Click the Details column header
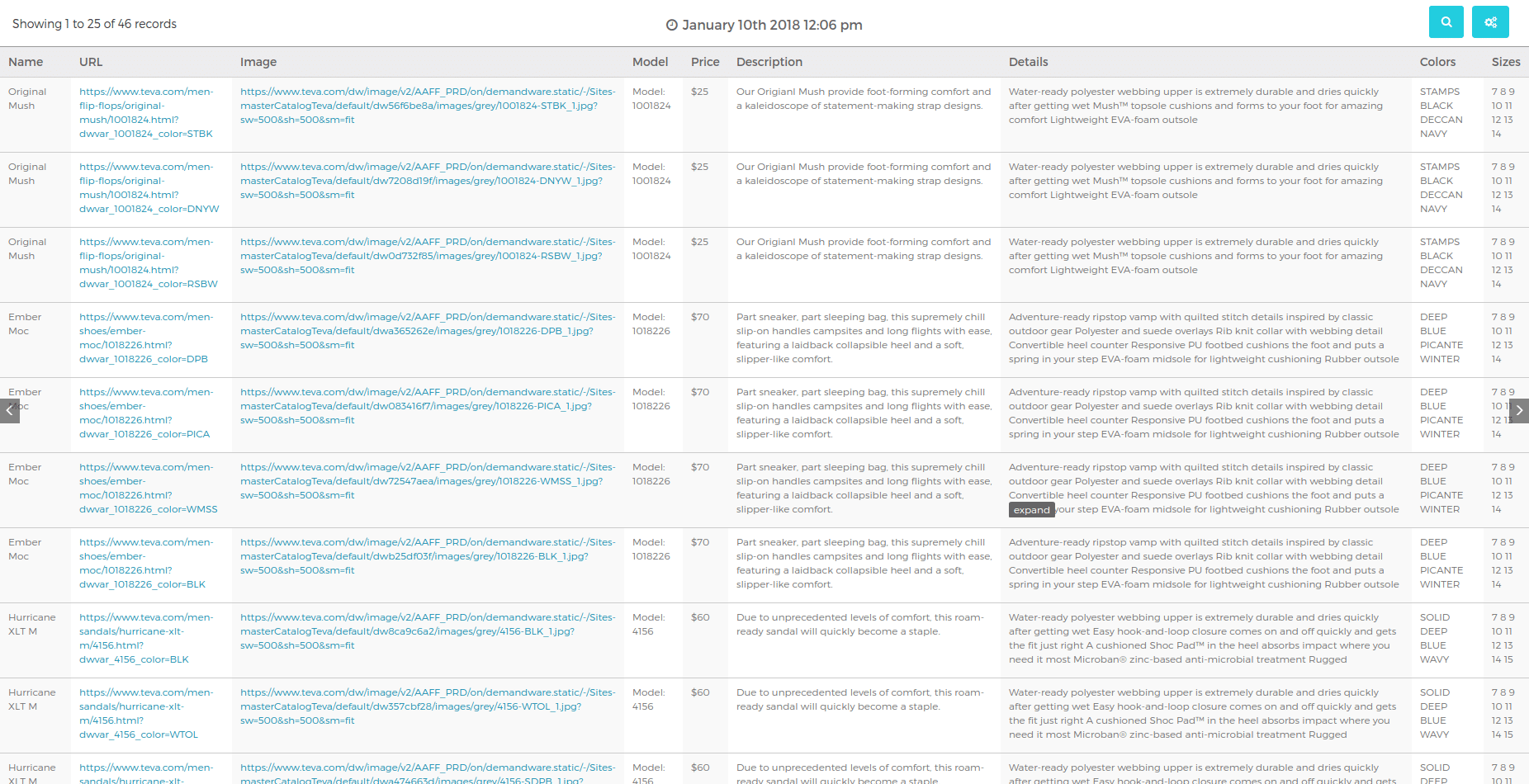The image size is (1529, 784). [1028, 62]
